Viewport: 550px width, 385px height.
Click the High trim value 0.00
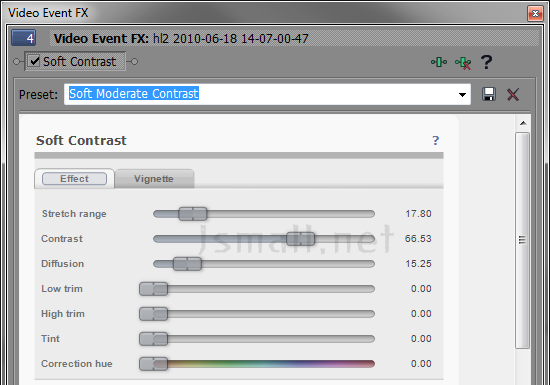coord(421,314)
